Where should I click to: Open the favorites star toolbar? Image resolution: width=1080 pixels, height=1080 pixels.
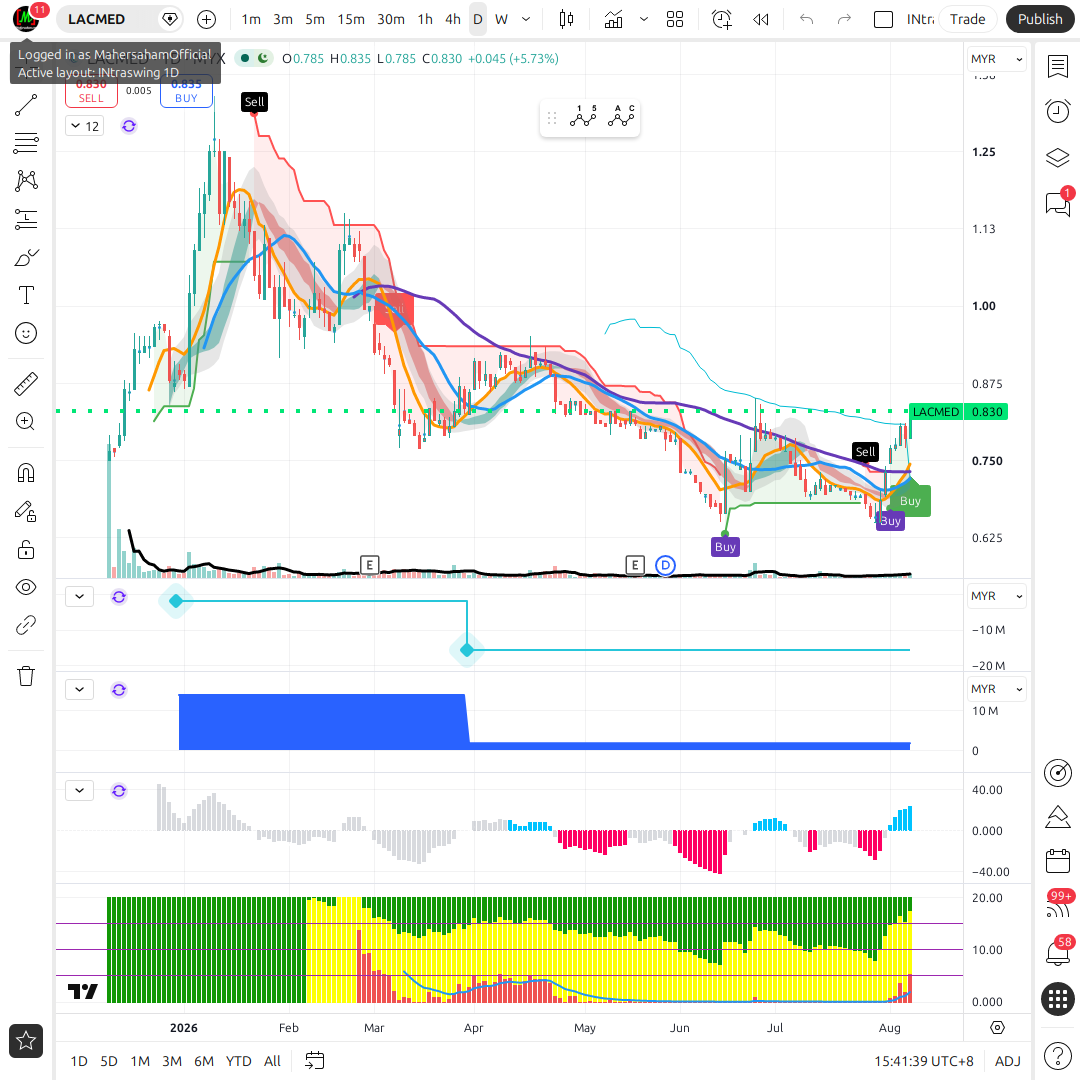pyautogui.click(x=26, y=1041)
